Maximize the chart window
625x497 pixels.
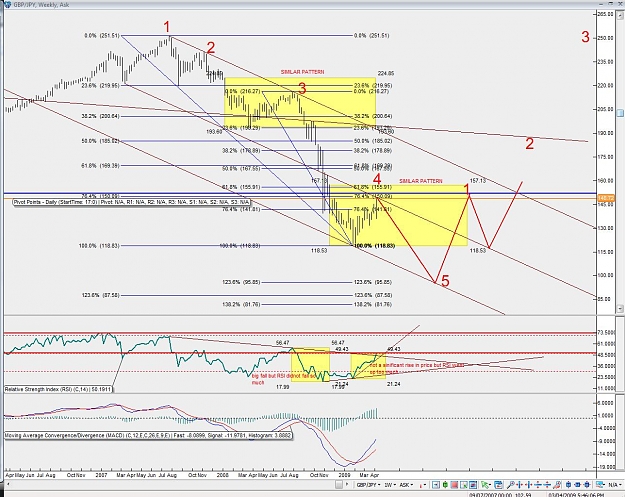coord(610,4)
